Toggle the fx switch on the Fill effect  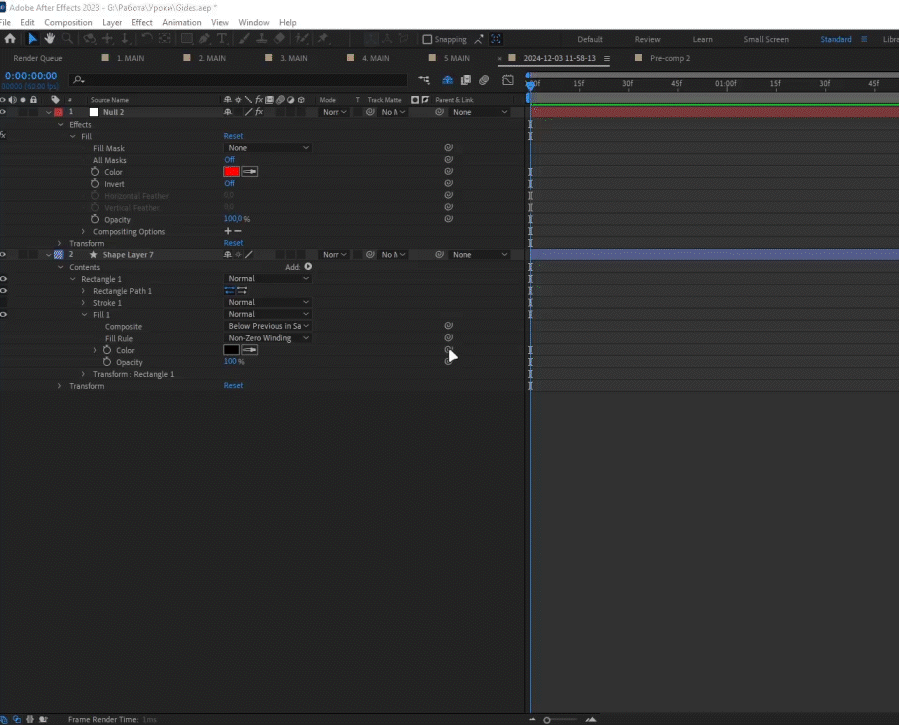[3, 135]
